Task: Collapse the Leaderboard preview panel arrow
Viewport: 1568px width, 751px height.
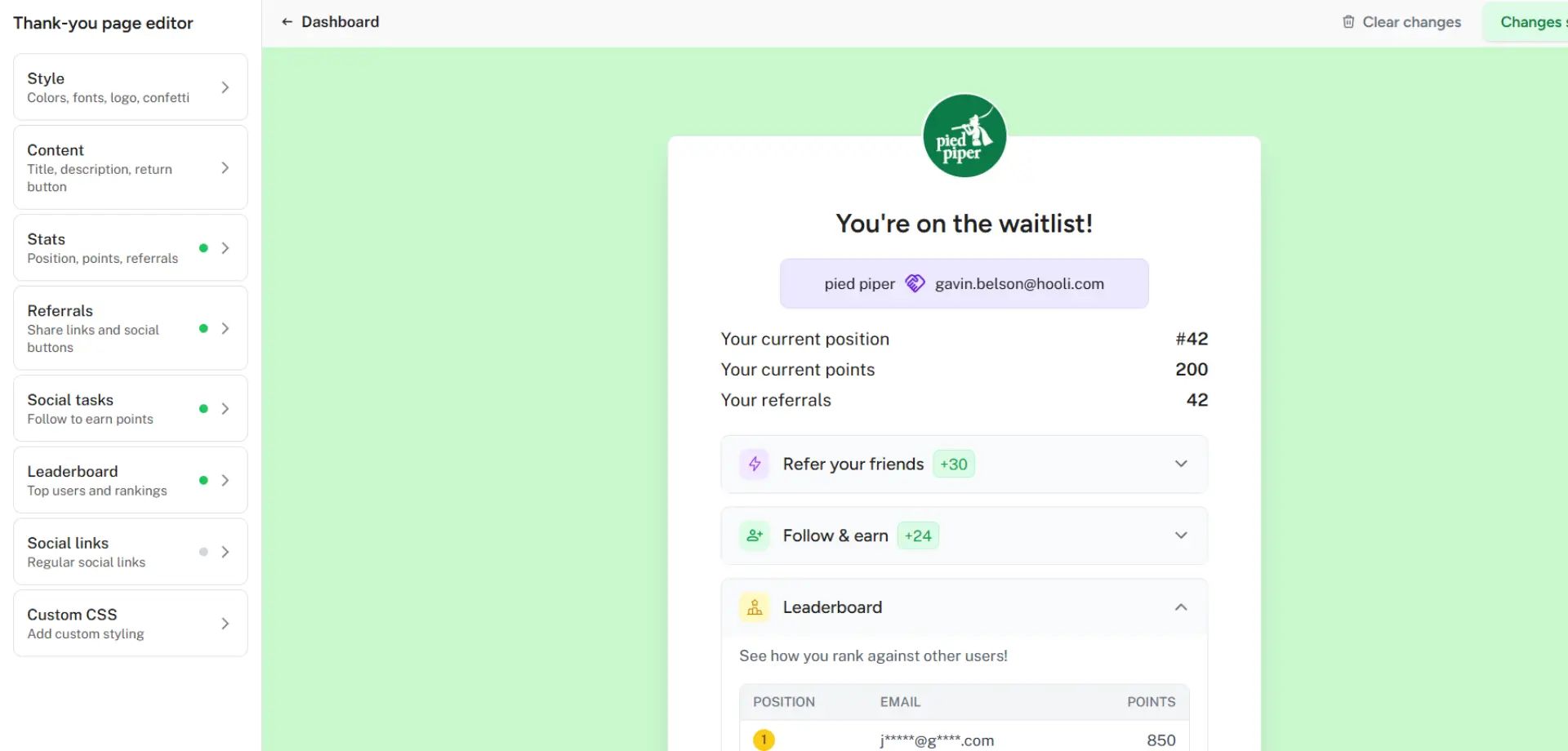Action: [1181, 607]
